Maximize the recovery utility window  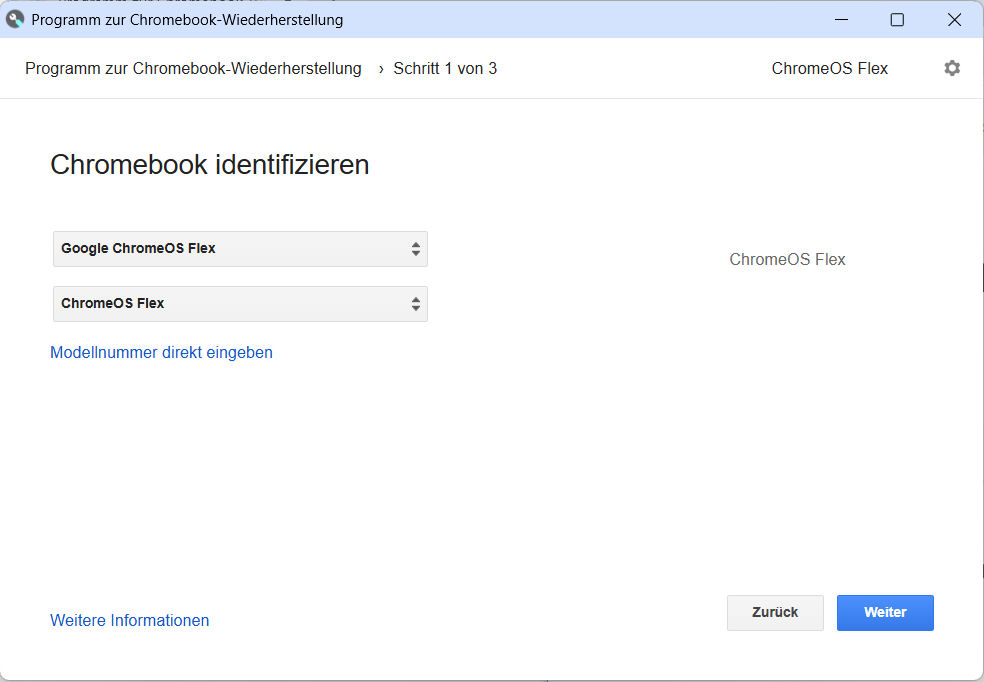pos(897,19)
